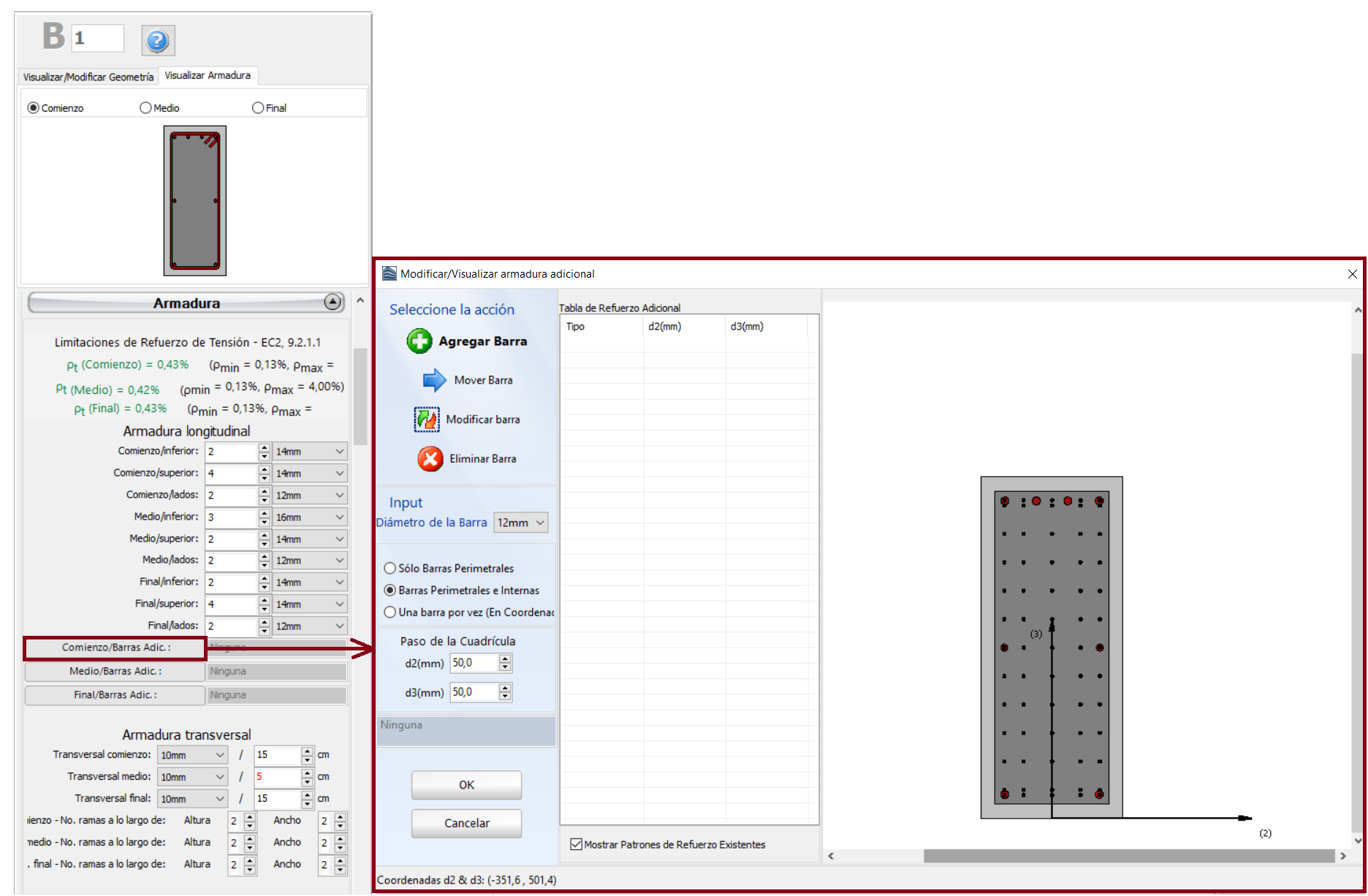Select Sólo Barras Perimetrales option
Image resolution: width=1368 pixels, height=896 pixels.
point(390,569)
